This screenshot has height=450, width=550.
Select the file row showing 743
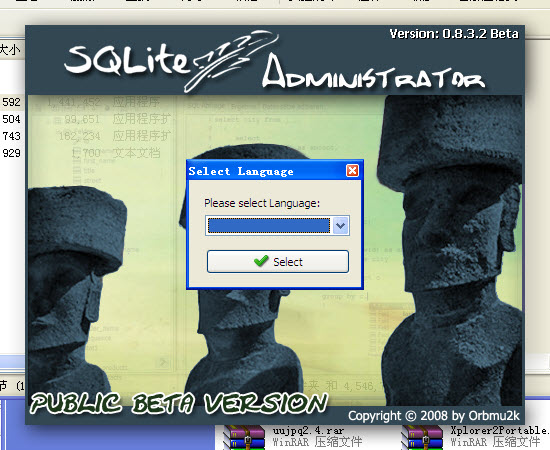[12, 136]
